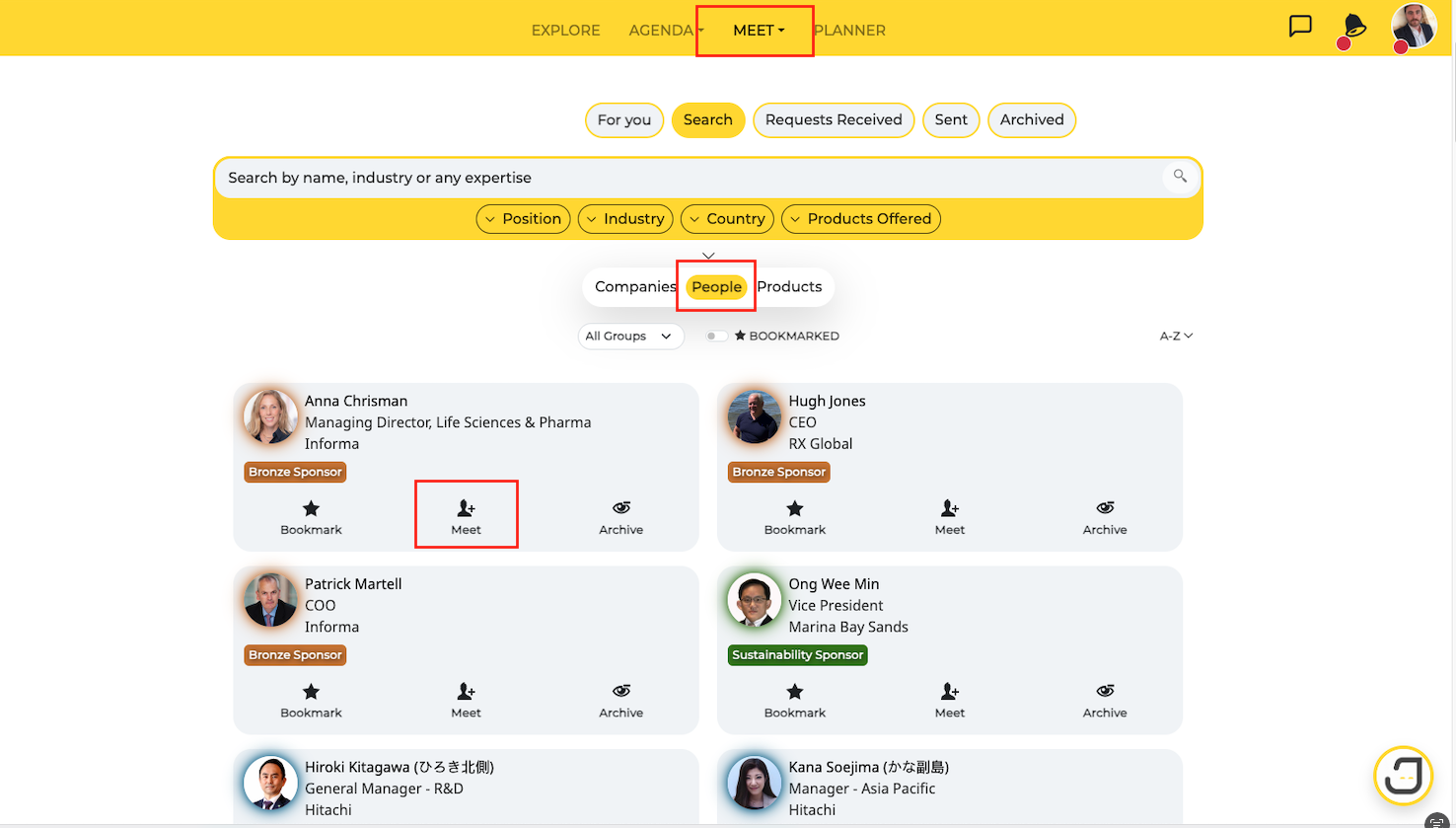
Task: Open Hiroki Kitagawa's profile photo
Action: pyautogui.click(x=270, y=783)
